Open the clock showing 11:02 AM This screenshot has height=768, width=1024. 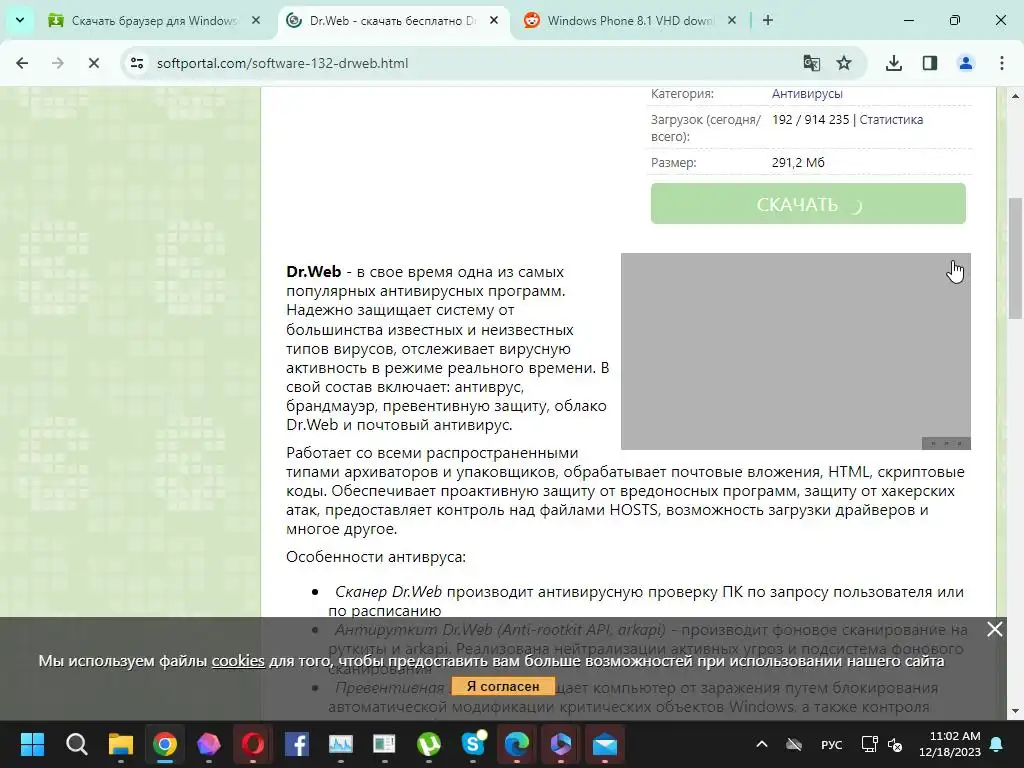950,744
